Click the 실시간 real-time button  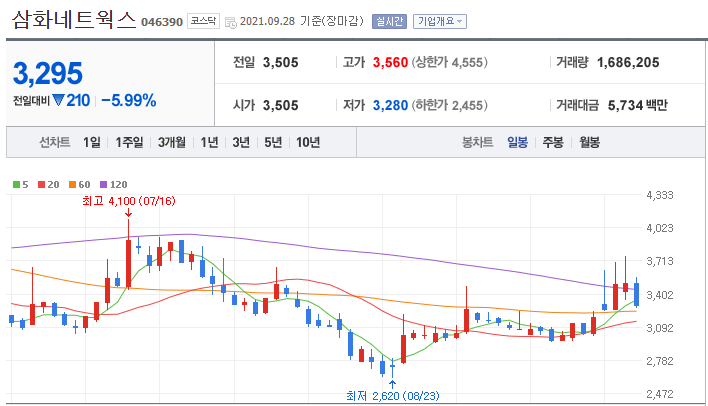click(x=389, y=21)
